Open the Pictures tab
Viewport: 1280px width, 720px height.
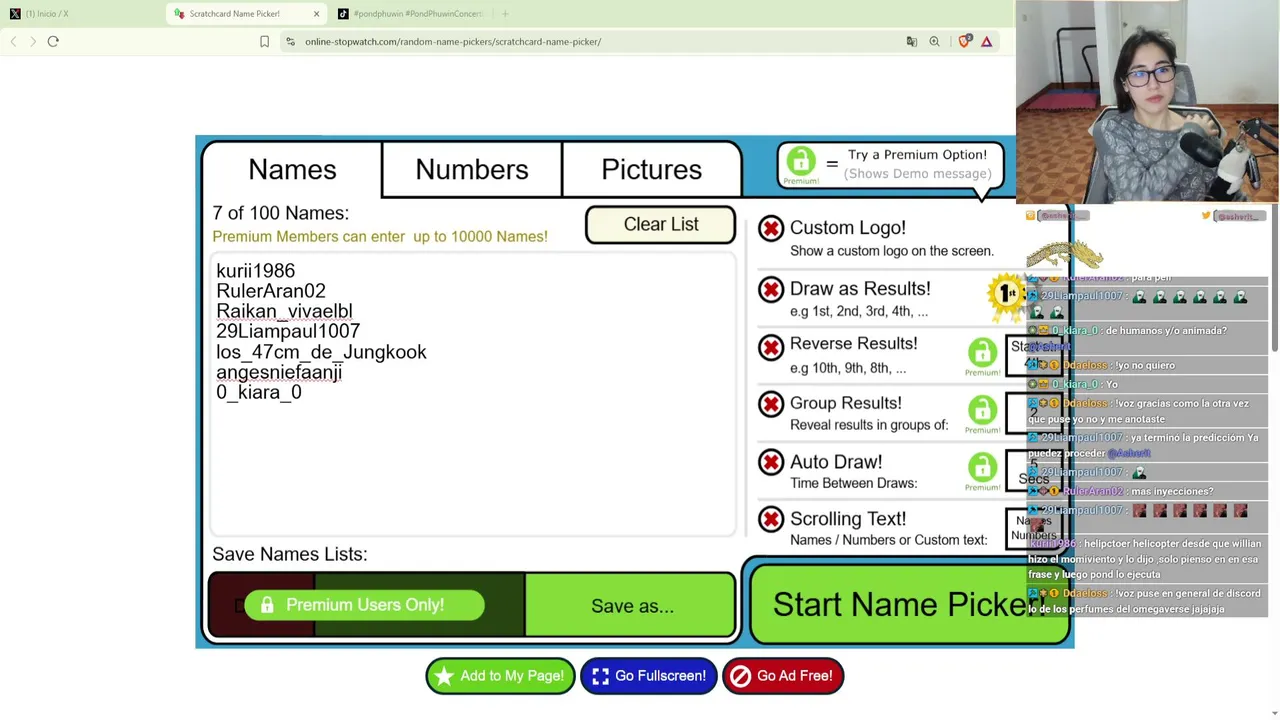(x=652, y=170)
